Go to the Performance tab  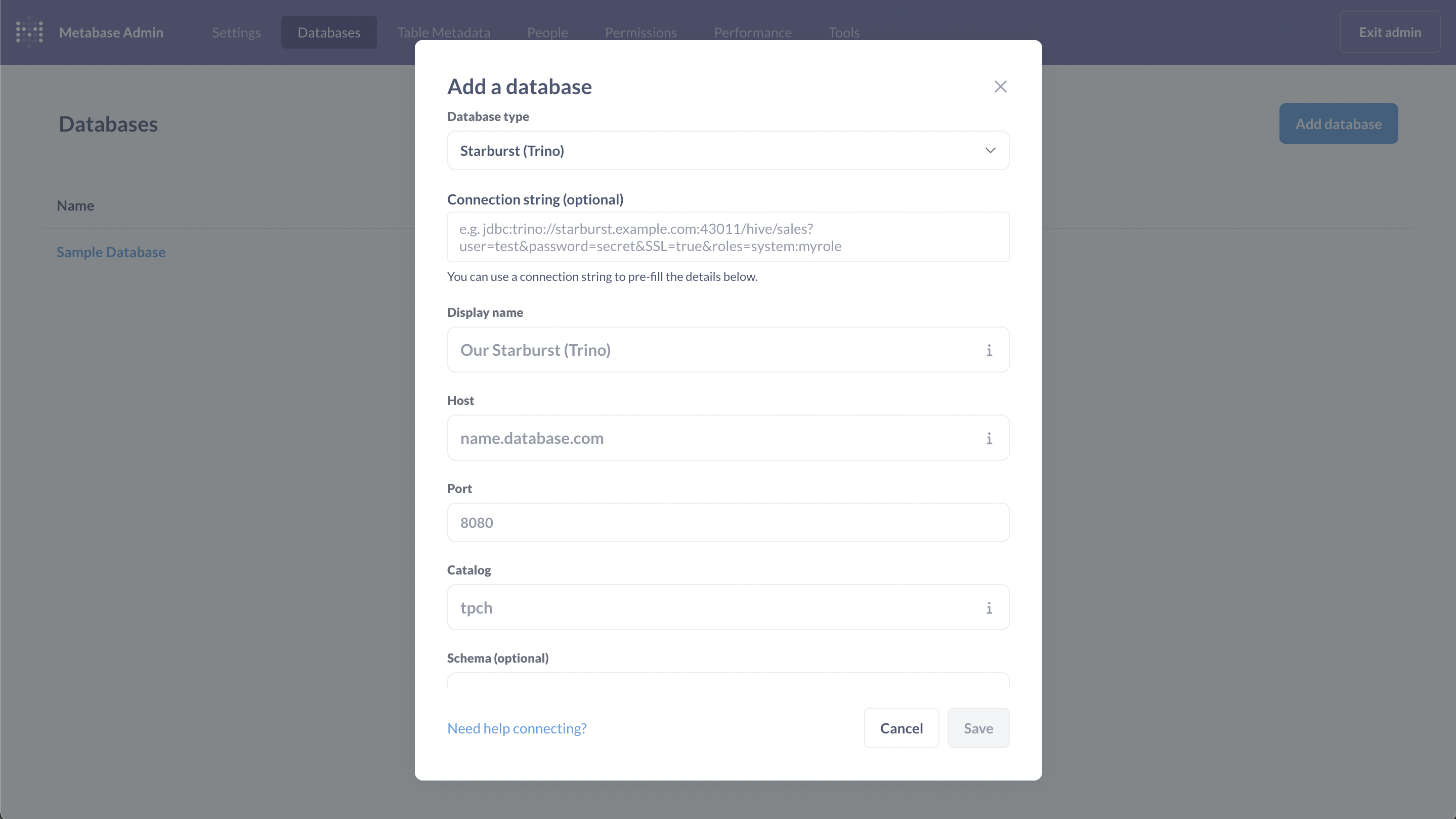click(752, 32)
